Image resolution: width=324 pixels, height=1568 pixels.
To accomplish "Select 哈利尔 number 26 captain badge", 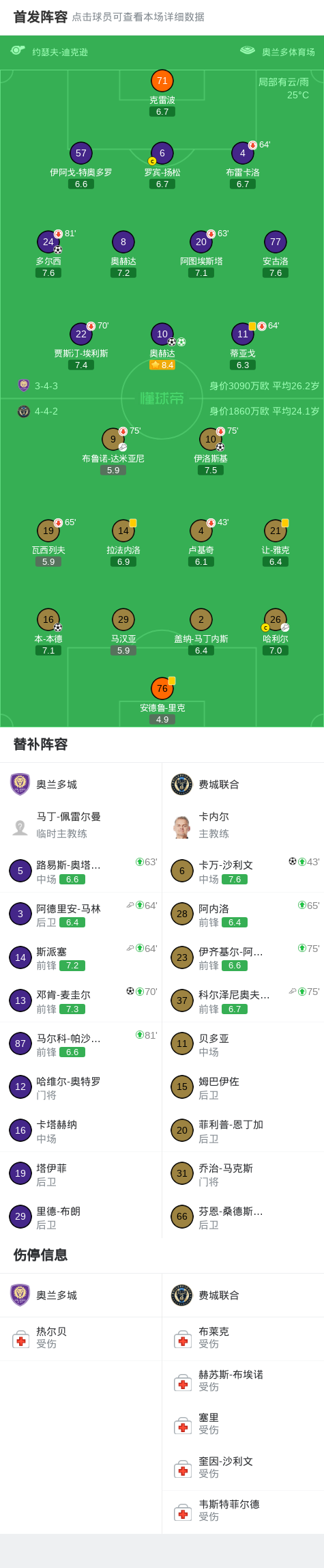I will pos(265,628).
